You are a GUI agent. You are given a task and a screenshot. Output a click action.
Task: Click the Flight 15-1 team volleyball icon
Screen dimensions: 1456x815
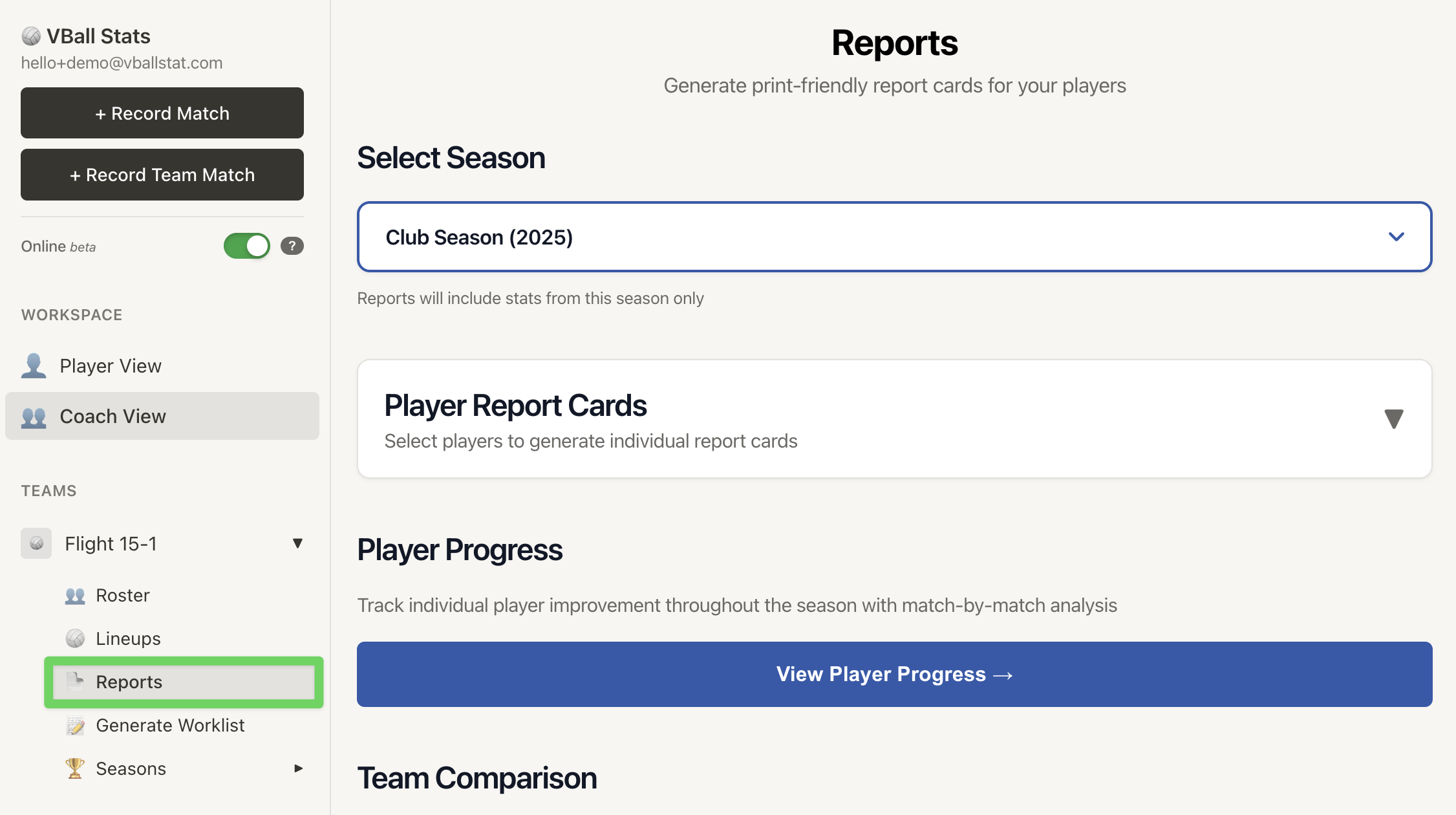[36, 543]
